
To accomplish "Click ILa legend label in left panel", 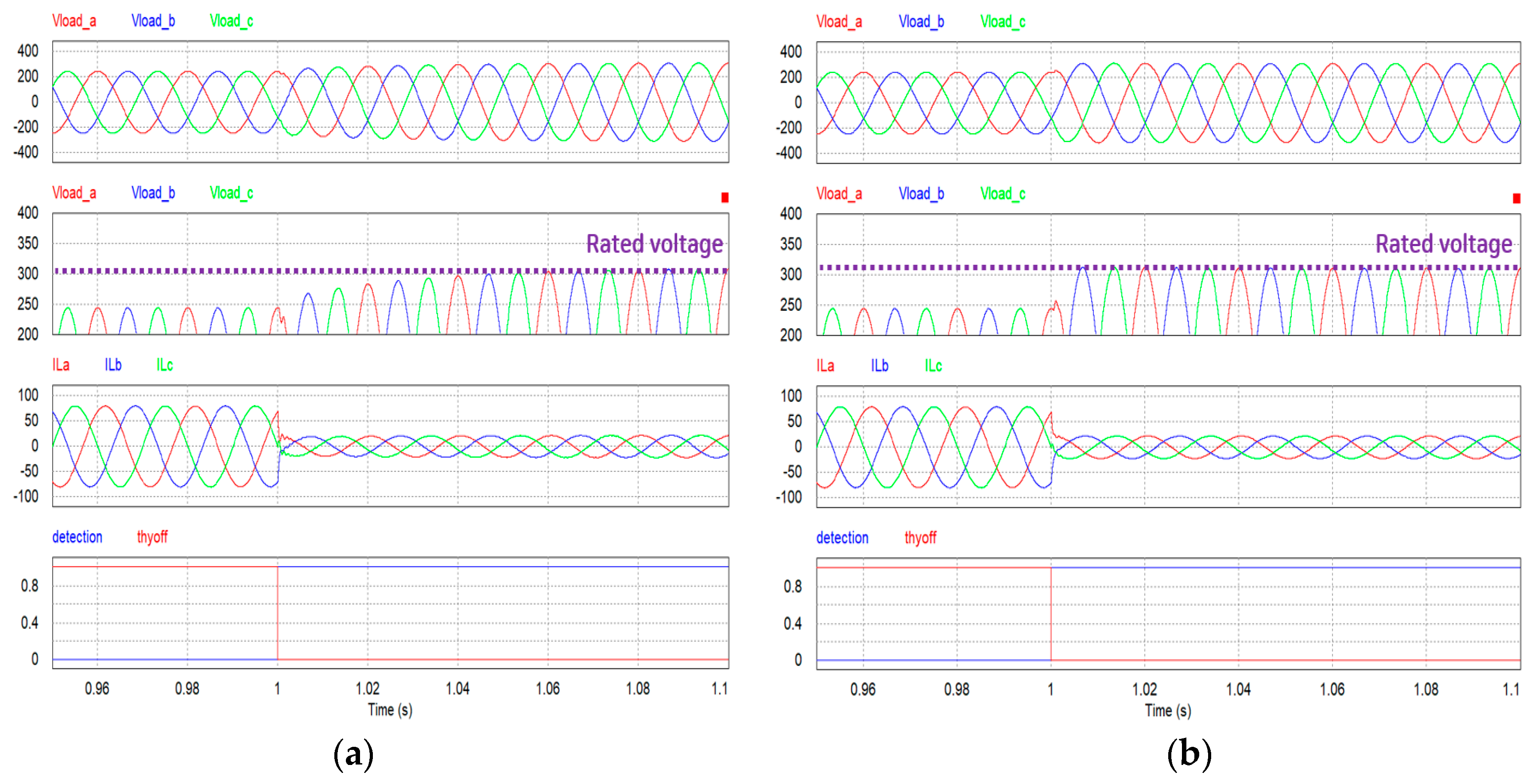I will coord(61,365).
